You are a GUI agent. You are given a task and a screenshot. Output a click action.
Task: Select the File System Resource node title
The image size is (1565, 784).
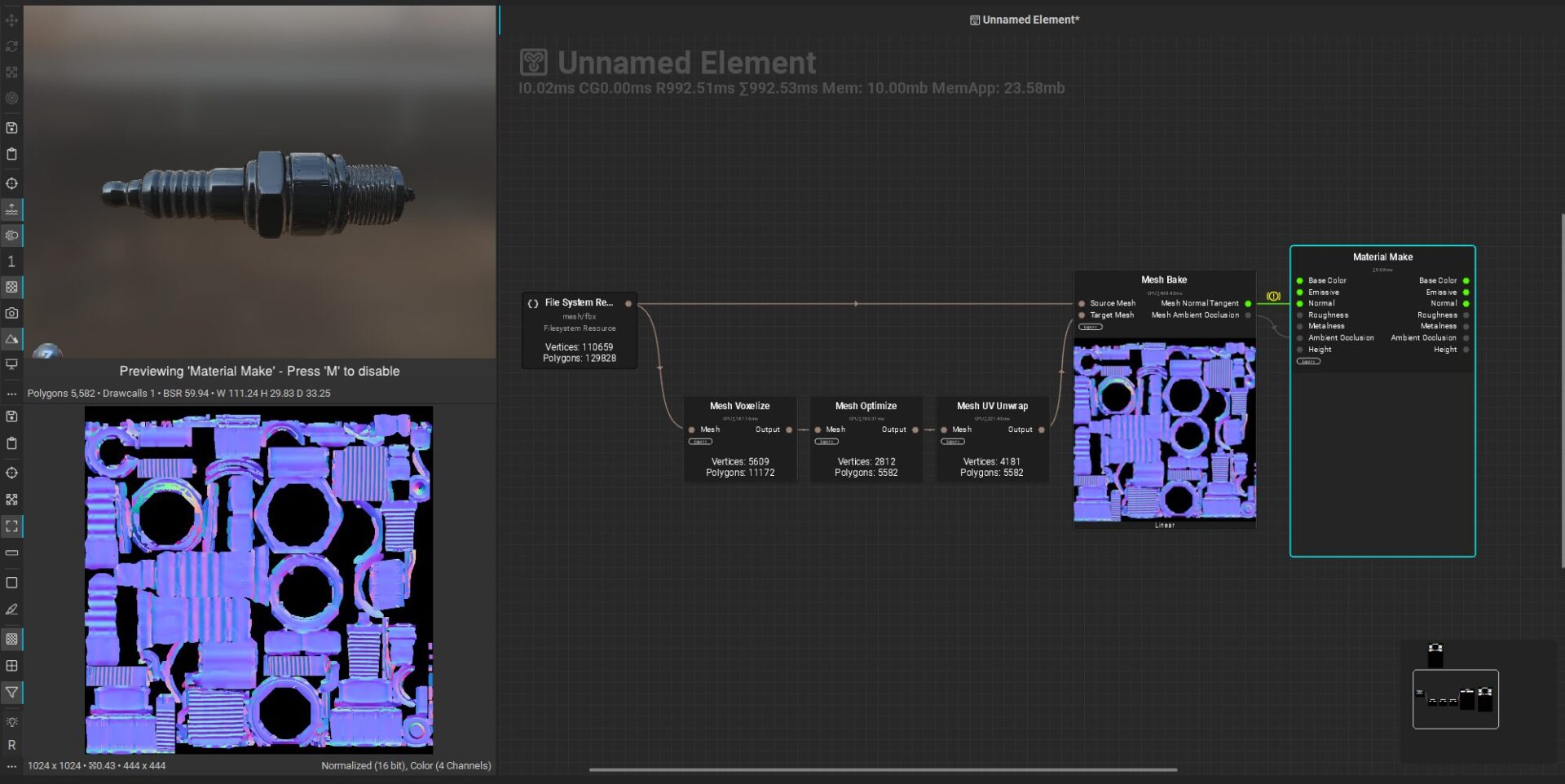(579, 302)
